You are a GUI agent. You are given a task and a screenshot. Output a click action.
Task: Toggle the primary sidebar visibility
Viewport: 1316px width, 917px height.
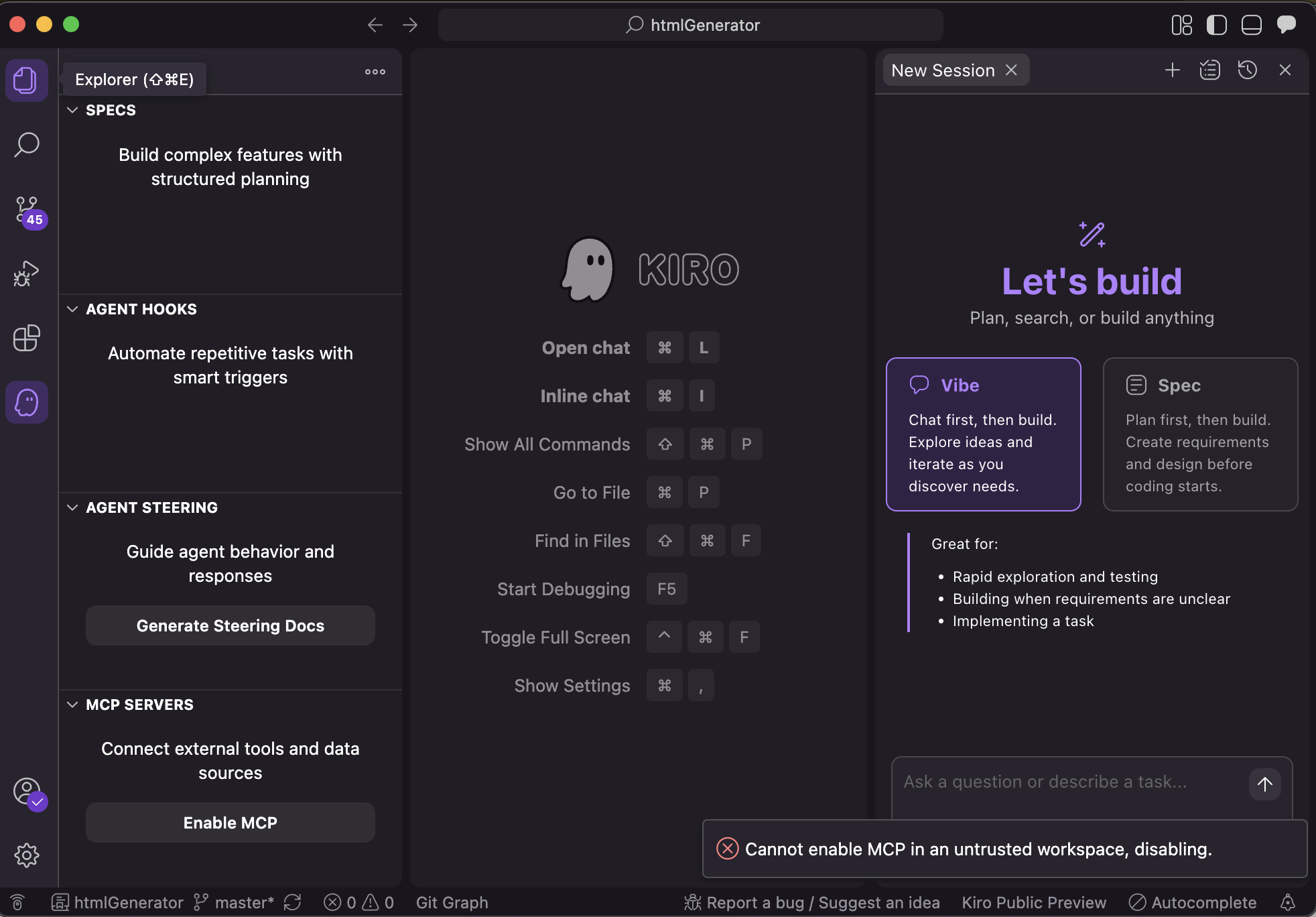1217,25
